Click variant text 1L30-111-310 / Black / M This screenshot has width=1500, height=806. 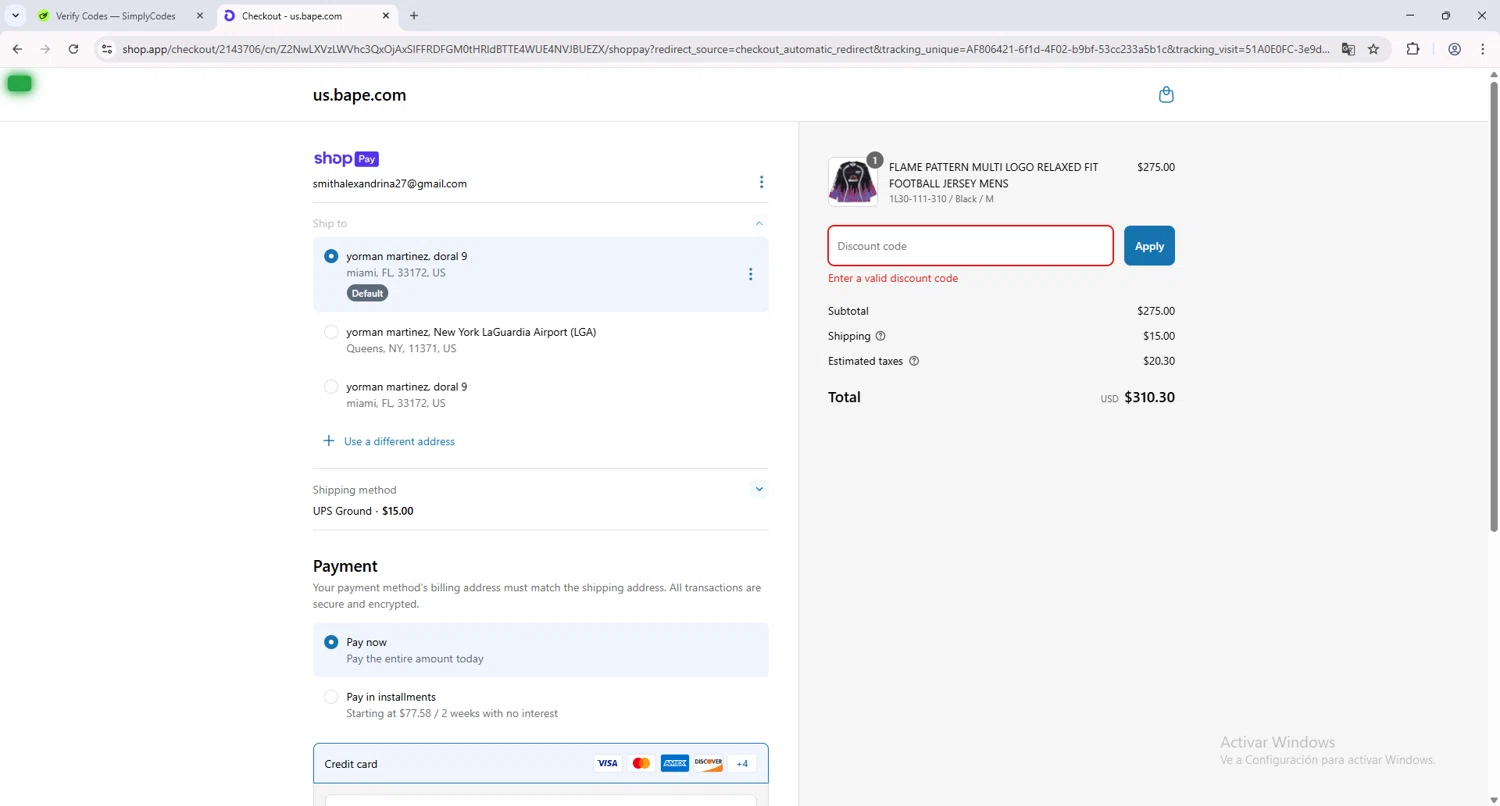click(941, 199)
